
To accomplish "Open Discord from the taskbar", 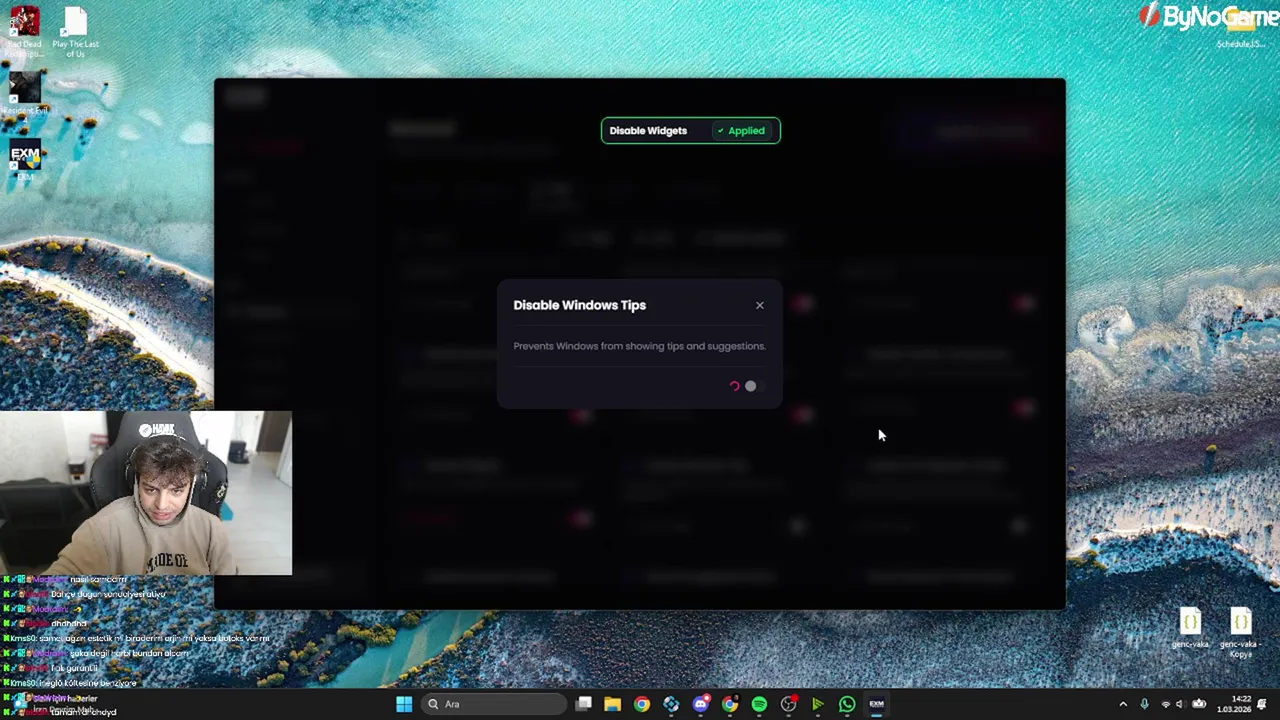I will pyautogui.click(x=701, y=704).
